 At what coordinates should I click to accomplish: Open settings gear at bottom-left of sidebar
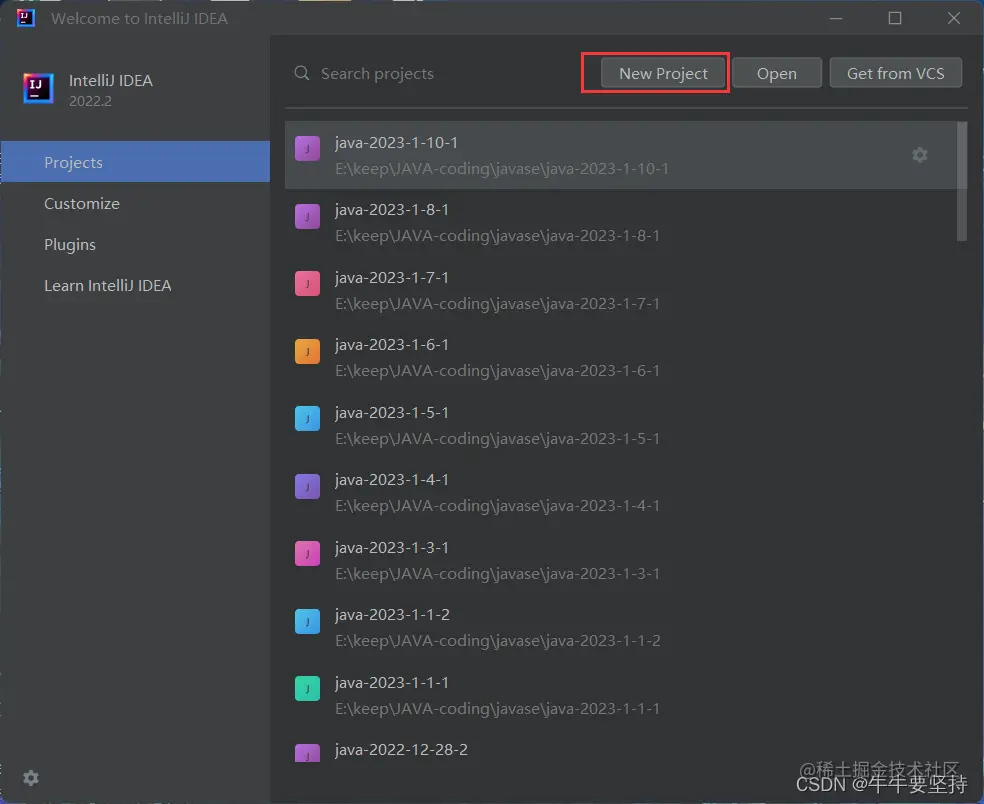[31, 778]
